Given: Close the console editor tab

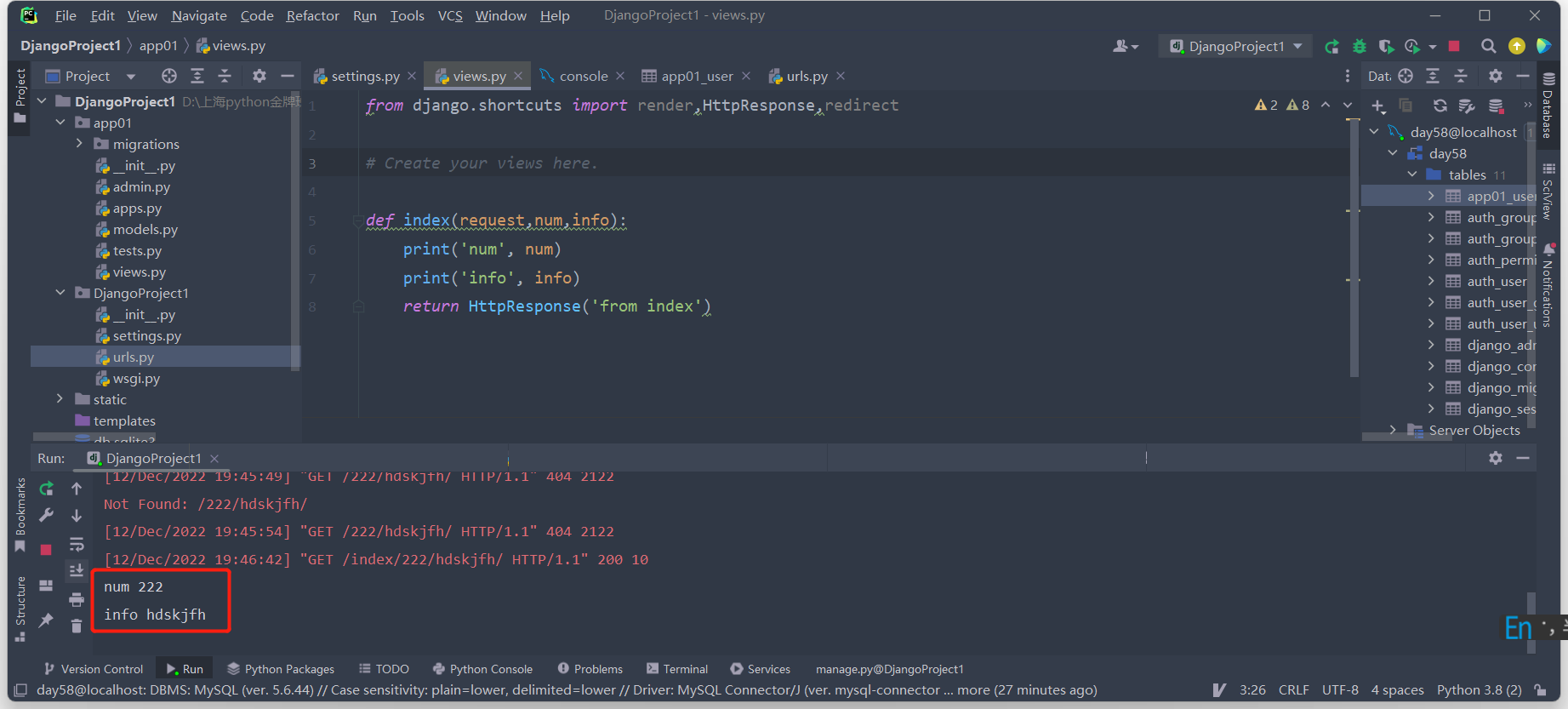Looking at the screenshot, I should 620,76.
